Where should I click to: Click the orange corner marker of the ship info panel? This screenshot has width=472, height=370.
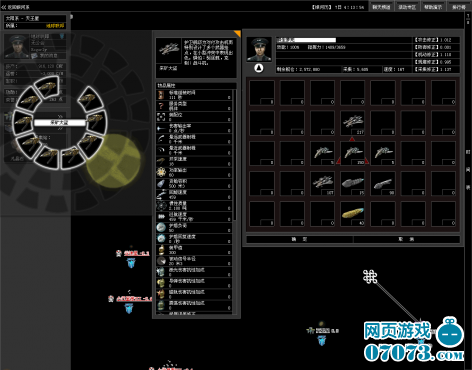click(x=237, y=33)
